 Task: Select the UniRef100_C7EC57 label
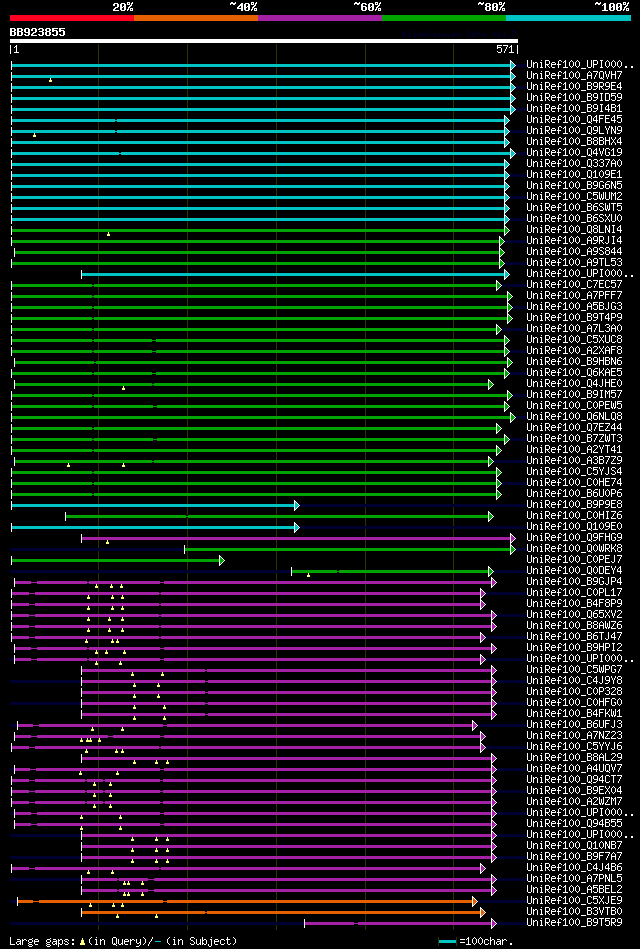coord(575,284)
